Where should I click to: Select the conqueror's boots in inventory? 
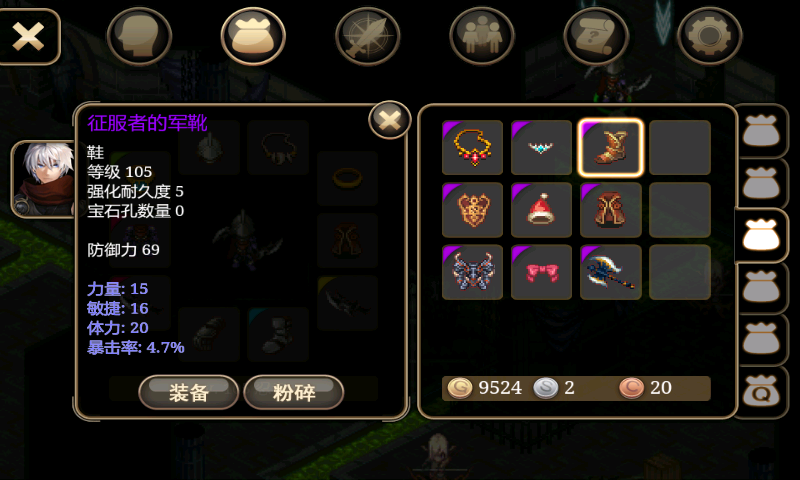[x=610, y=147]
